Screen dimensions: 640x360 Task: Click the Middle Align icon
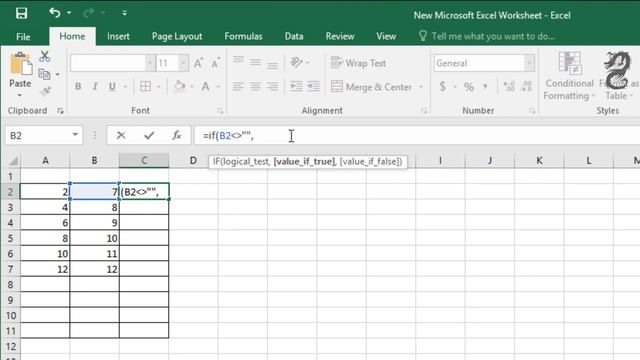(x=255, y=63)
